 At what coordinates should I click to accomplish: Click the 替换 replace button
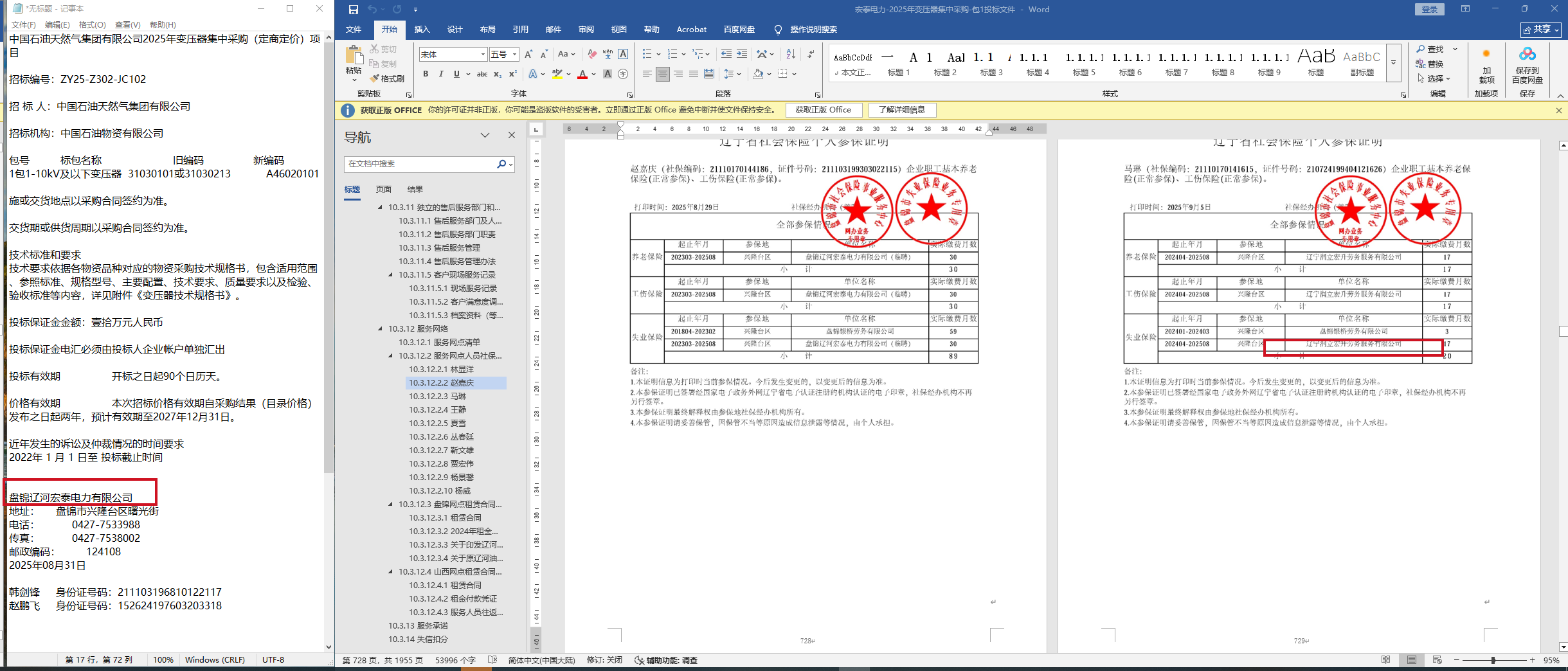1429,64
